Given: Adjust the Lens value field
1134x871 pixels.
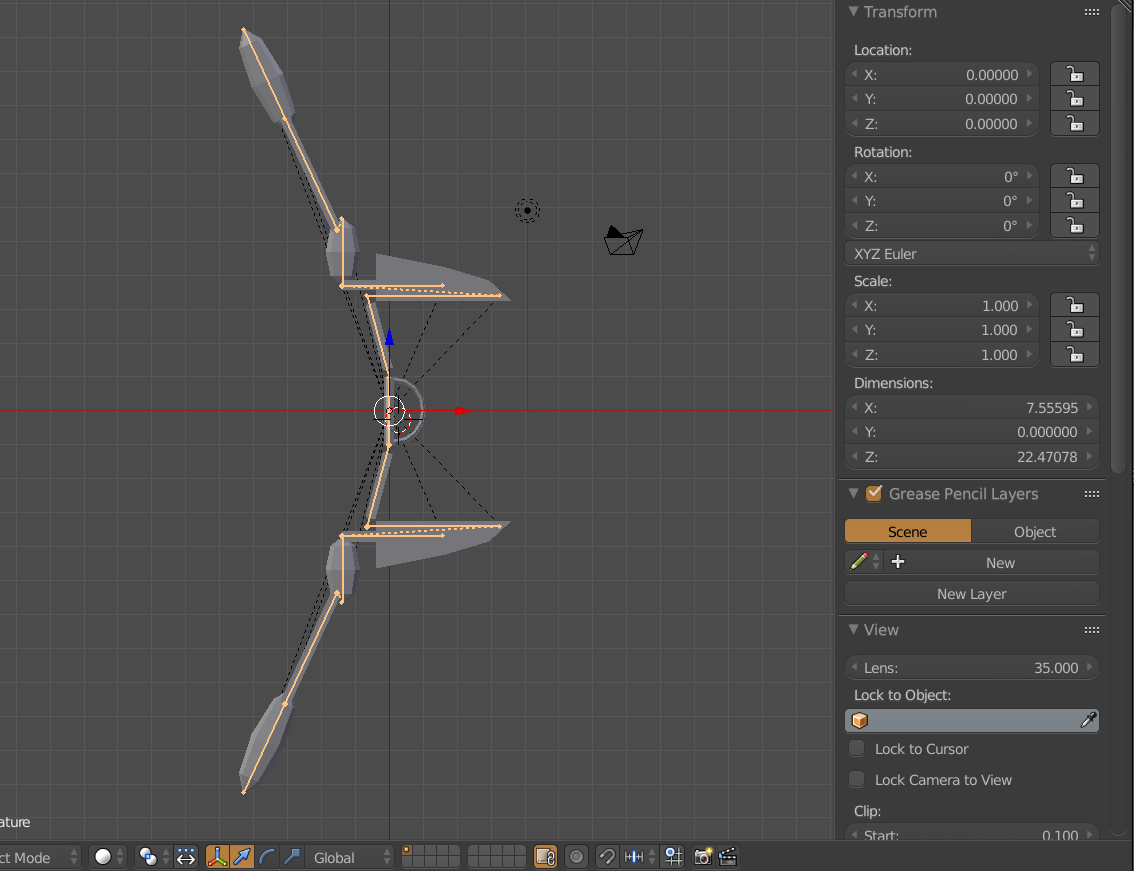Looking at the screenshot, I should [x=972, y=668].
